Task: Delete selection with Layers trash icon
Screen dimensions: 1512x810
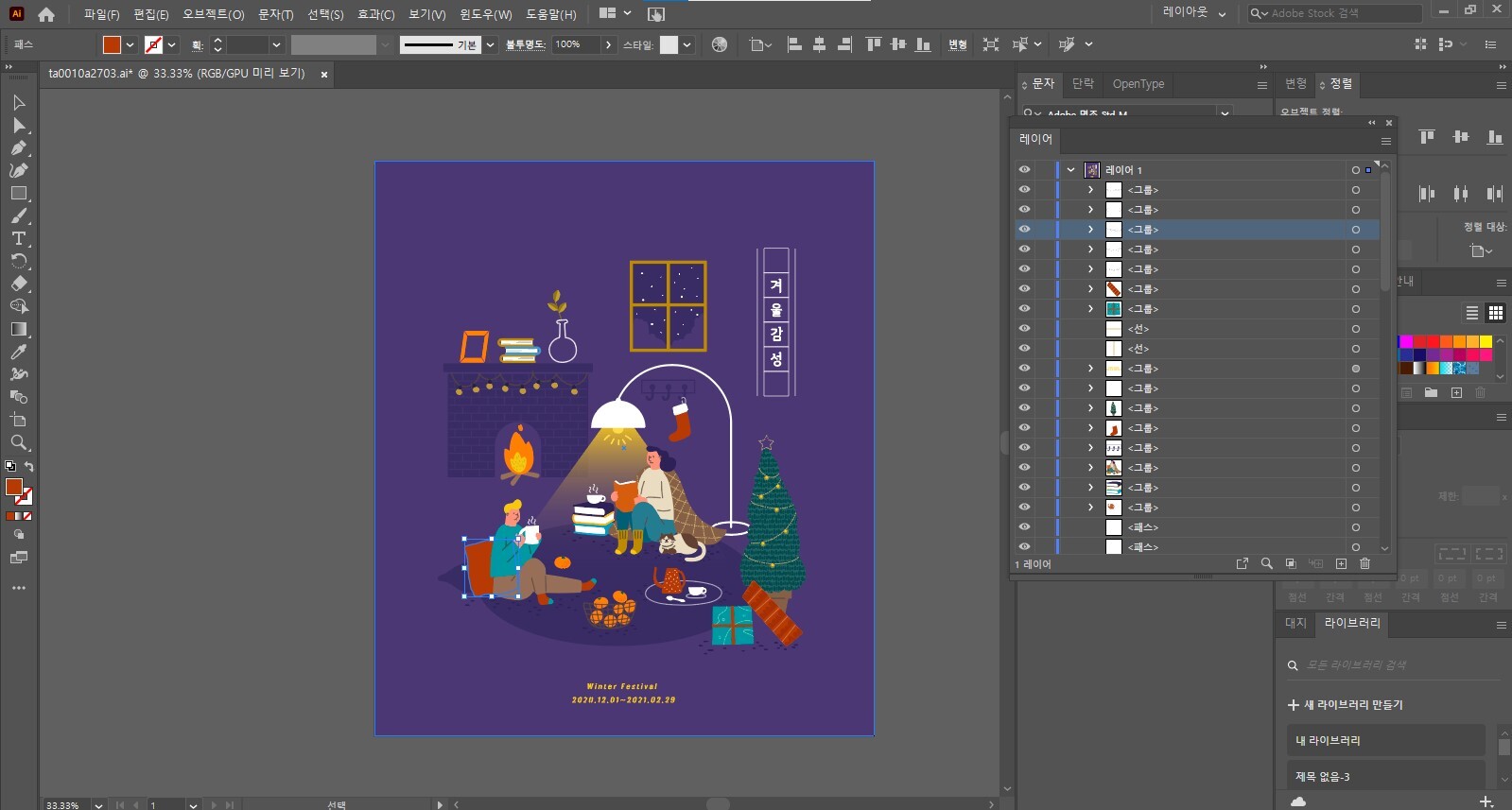Action: 1364,563
